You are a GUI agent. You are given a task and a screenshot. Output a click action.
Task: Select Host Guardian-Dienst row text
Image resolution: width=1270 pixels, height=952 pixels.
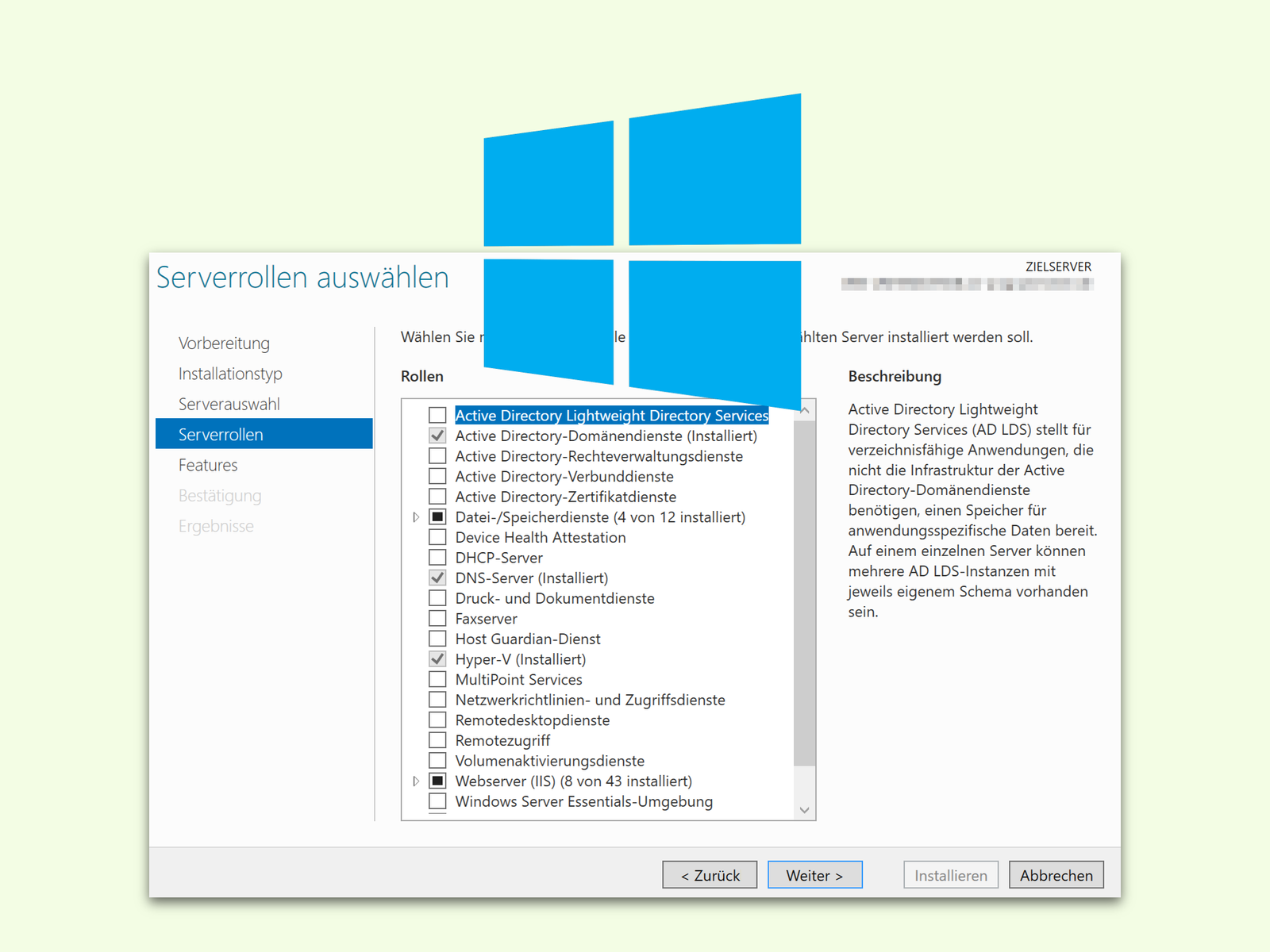pyautogui.click(x=528, y=639)
